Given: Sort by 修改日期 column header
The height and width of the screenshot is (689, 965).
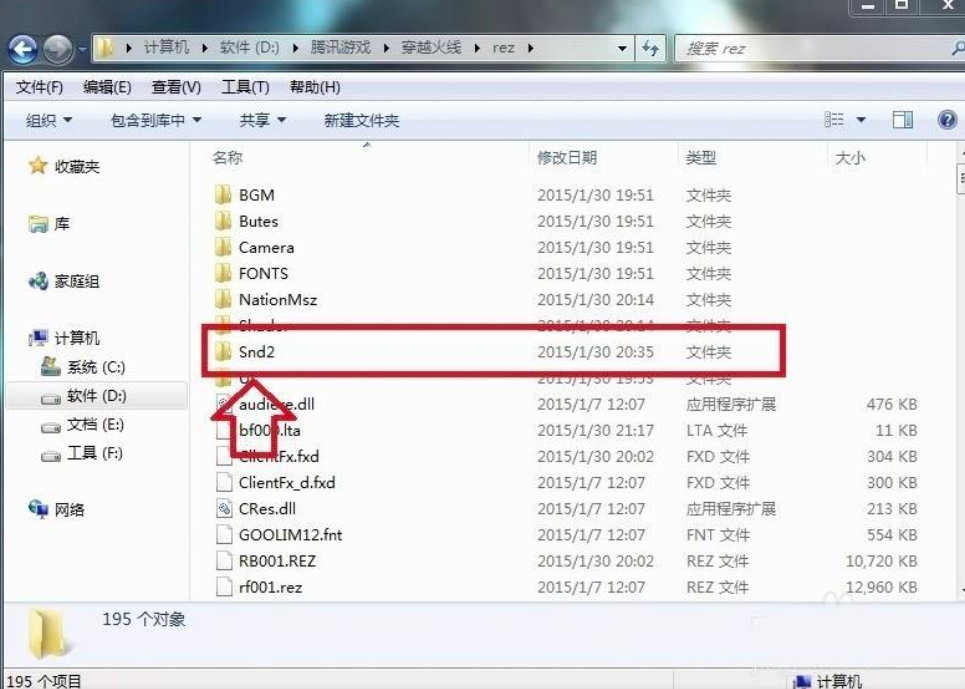Looking at the screenshot, I should click(566, 157).
